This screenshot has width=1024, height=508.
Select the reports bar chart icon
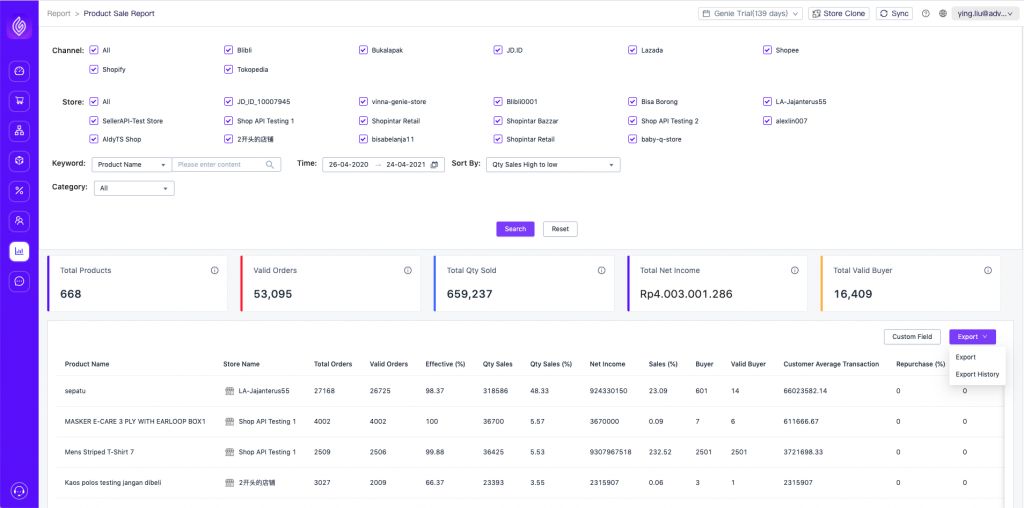[19, 251]
